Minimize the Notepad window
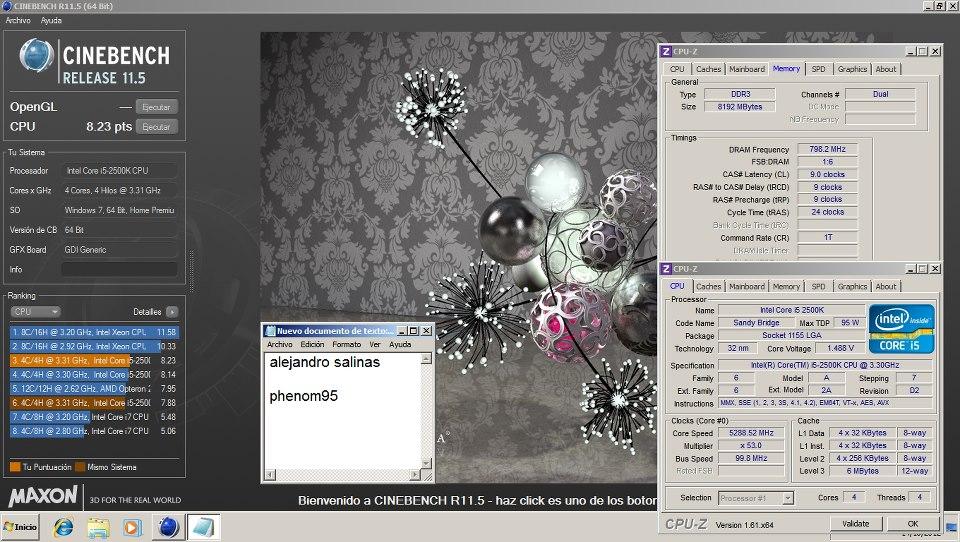 (402, 331)
